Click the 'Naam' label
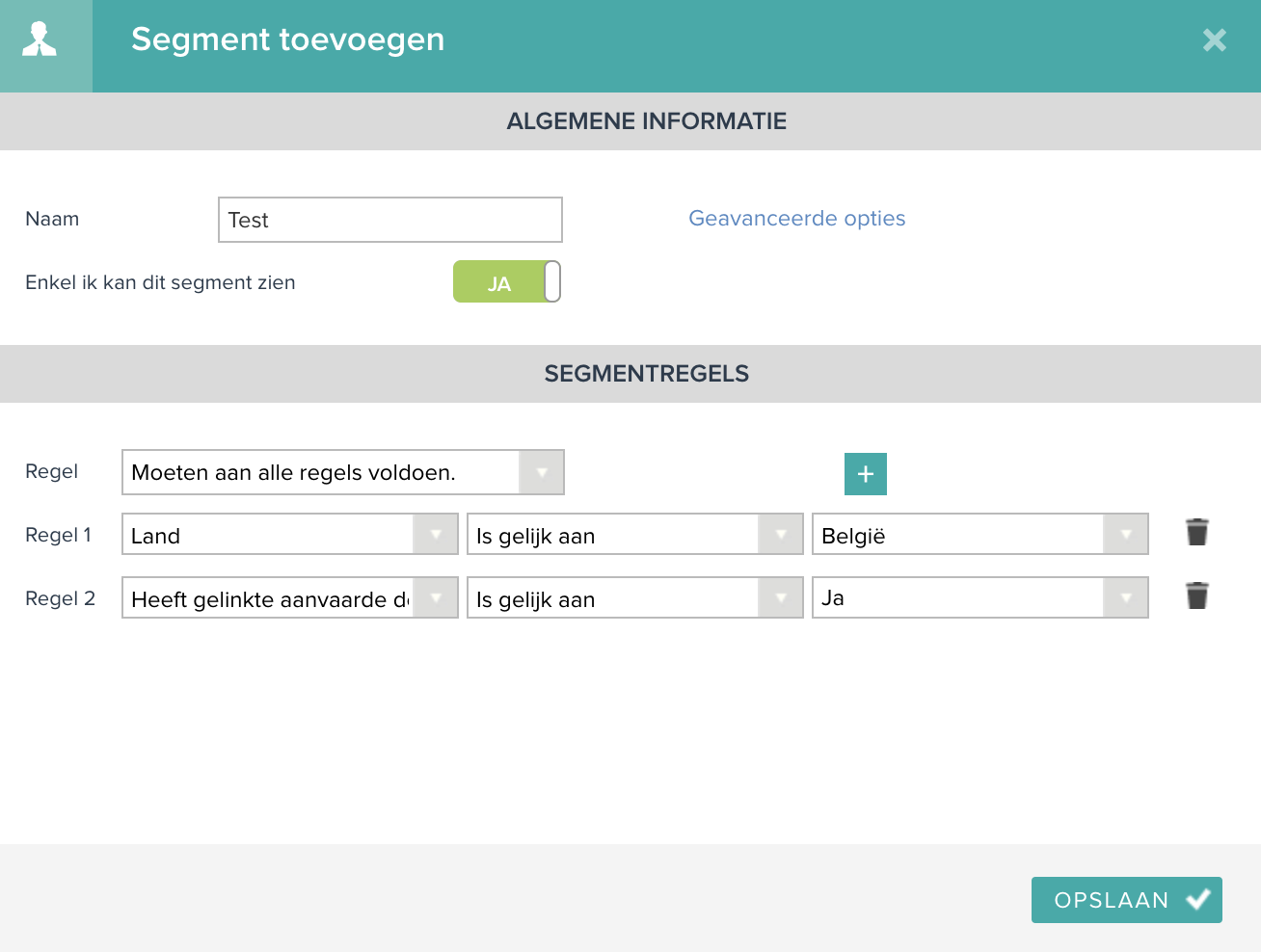1261x952 pixels. 52,219
